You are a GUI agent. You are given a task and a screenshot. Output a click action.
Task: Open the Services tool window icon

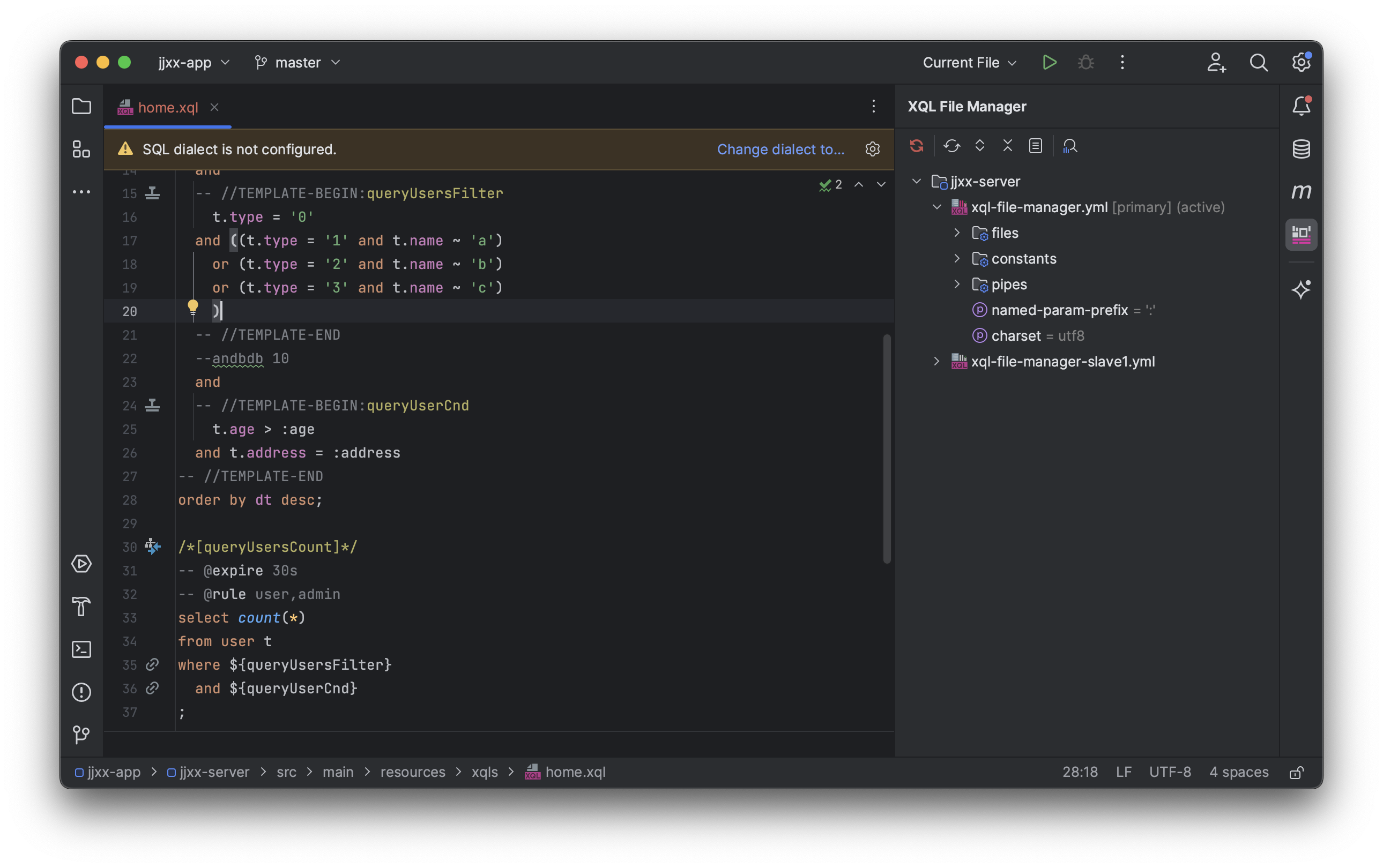(81, 564)
